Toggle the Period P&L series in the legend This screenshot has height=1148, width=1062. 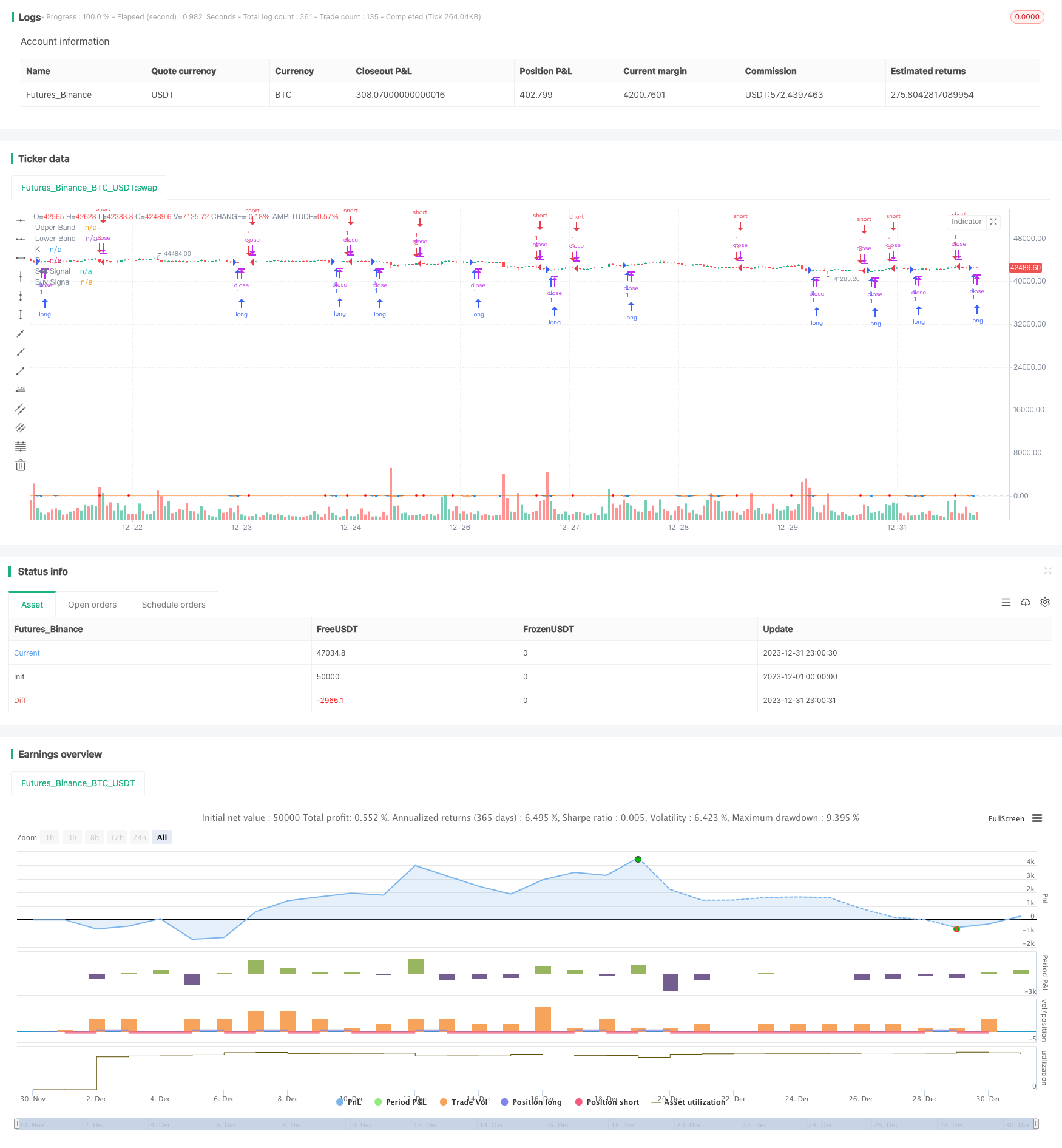[401, 1102]
